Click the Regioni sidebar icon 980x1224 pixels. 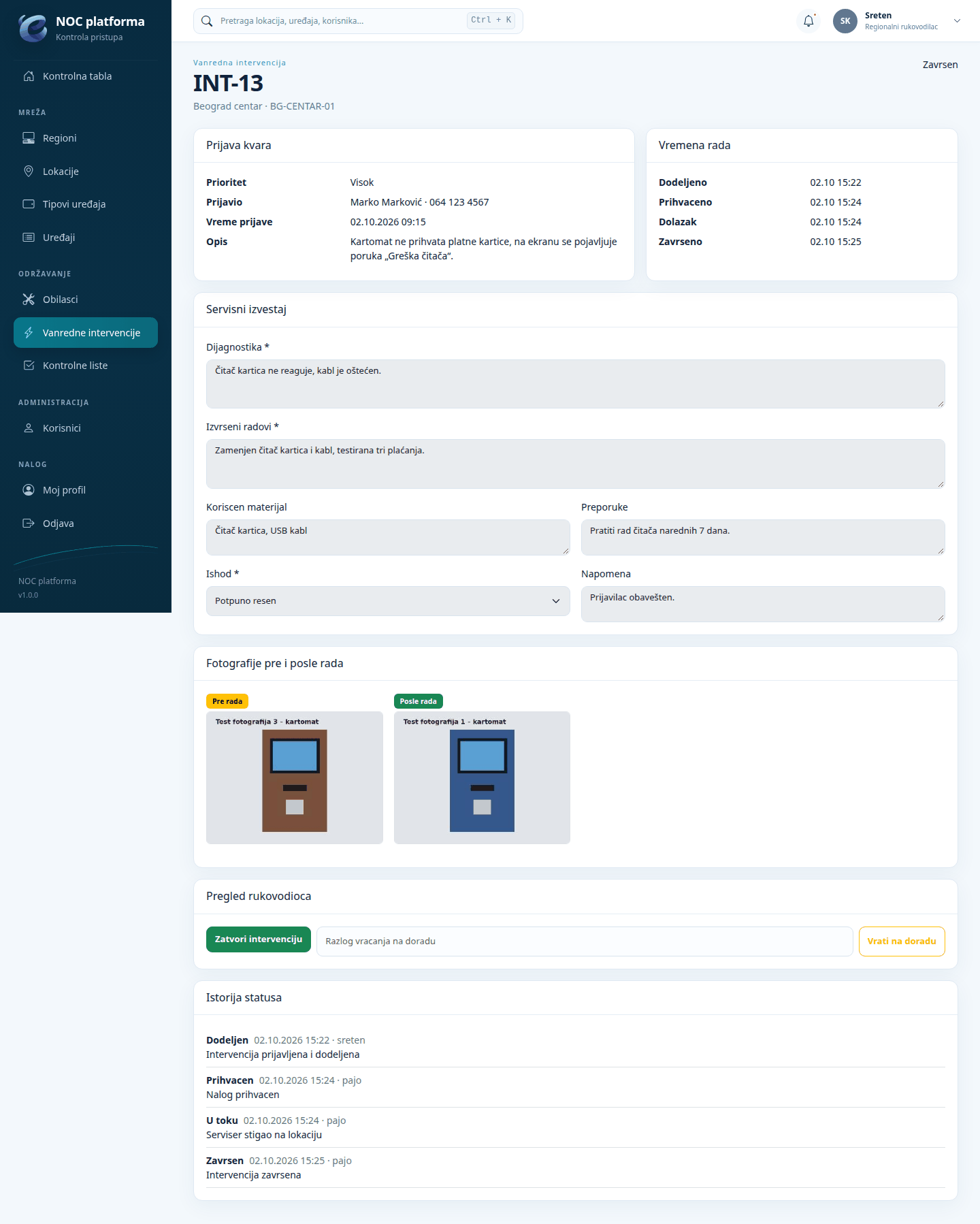tap(29, 138)
